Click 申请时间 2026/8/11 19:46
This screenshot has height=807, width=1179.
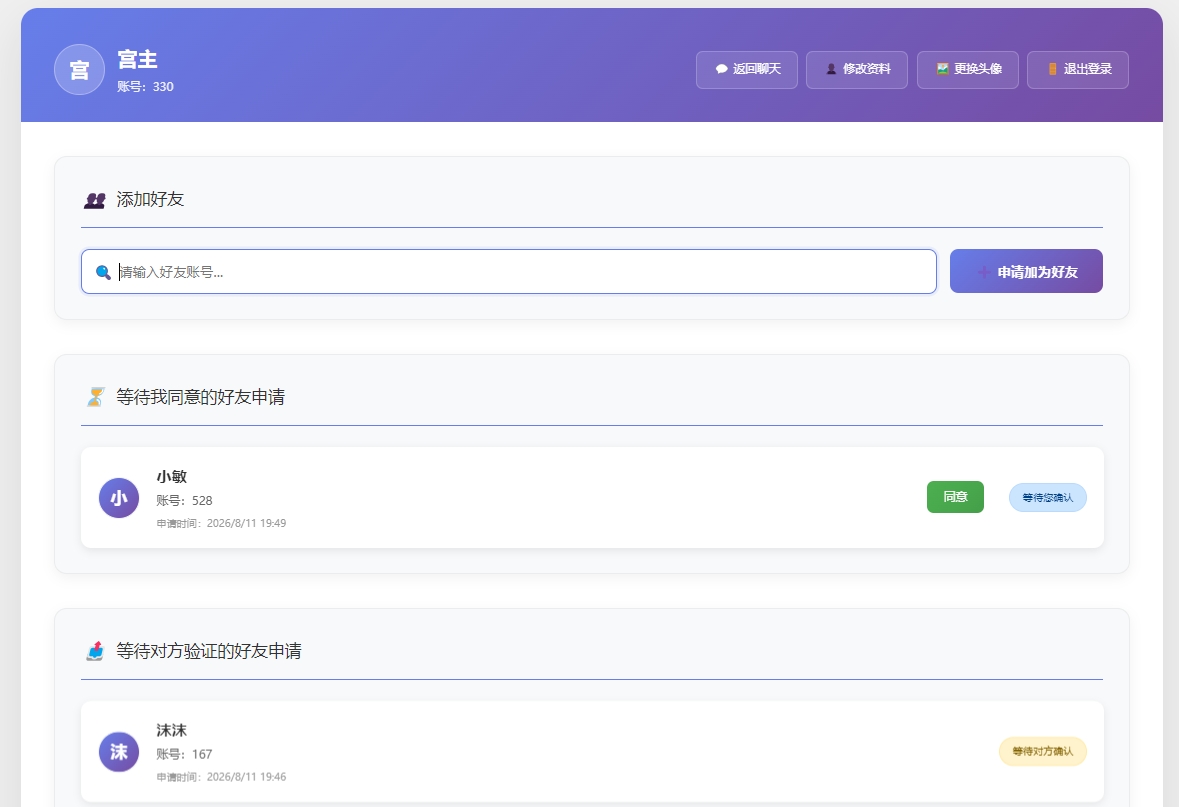click(221, 777)
